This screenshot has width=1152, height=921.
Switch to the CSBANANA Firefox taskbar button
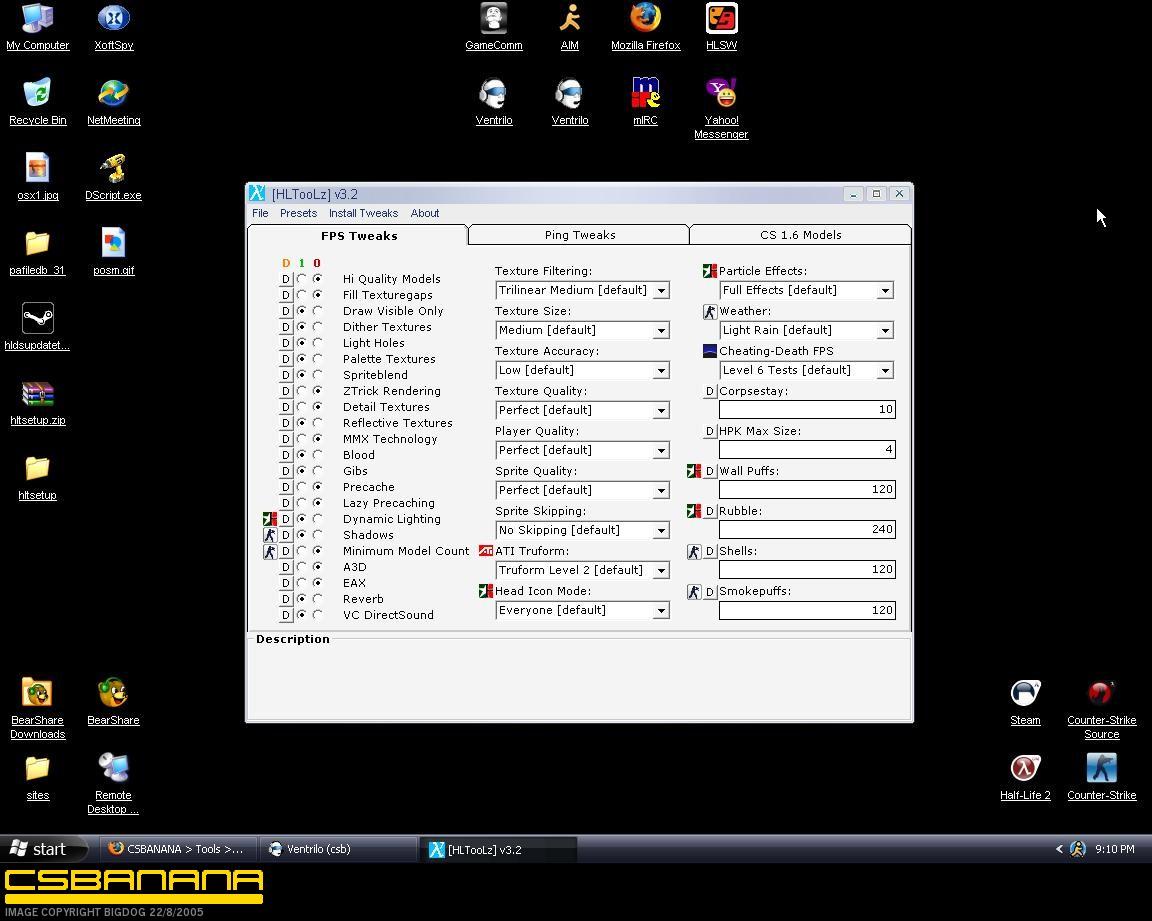pos(179,849)
